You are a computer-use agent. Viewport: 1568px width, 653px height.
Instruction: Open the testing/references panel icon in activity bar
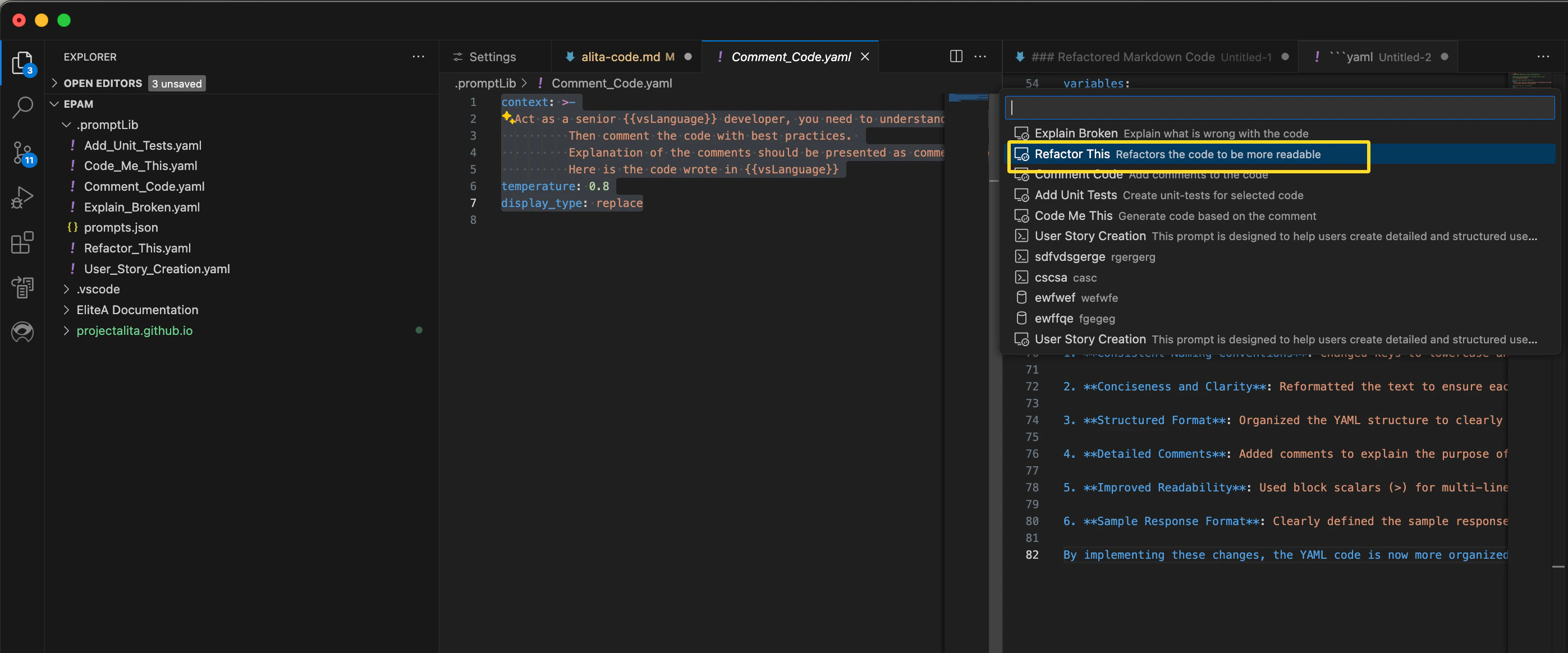coord(22,287)
